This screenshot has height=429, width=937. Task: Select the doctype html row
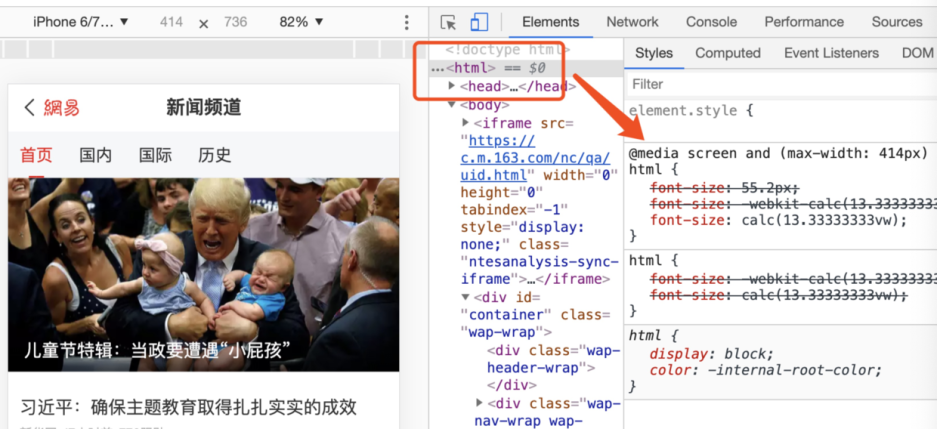click(507, 50)
